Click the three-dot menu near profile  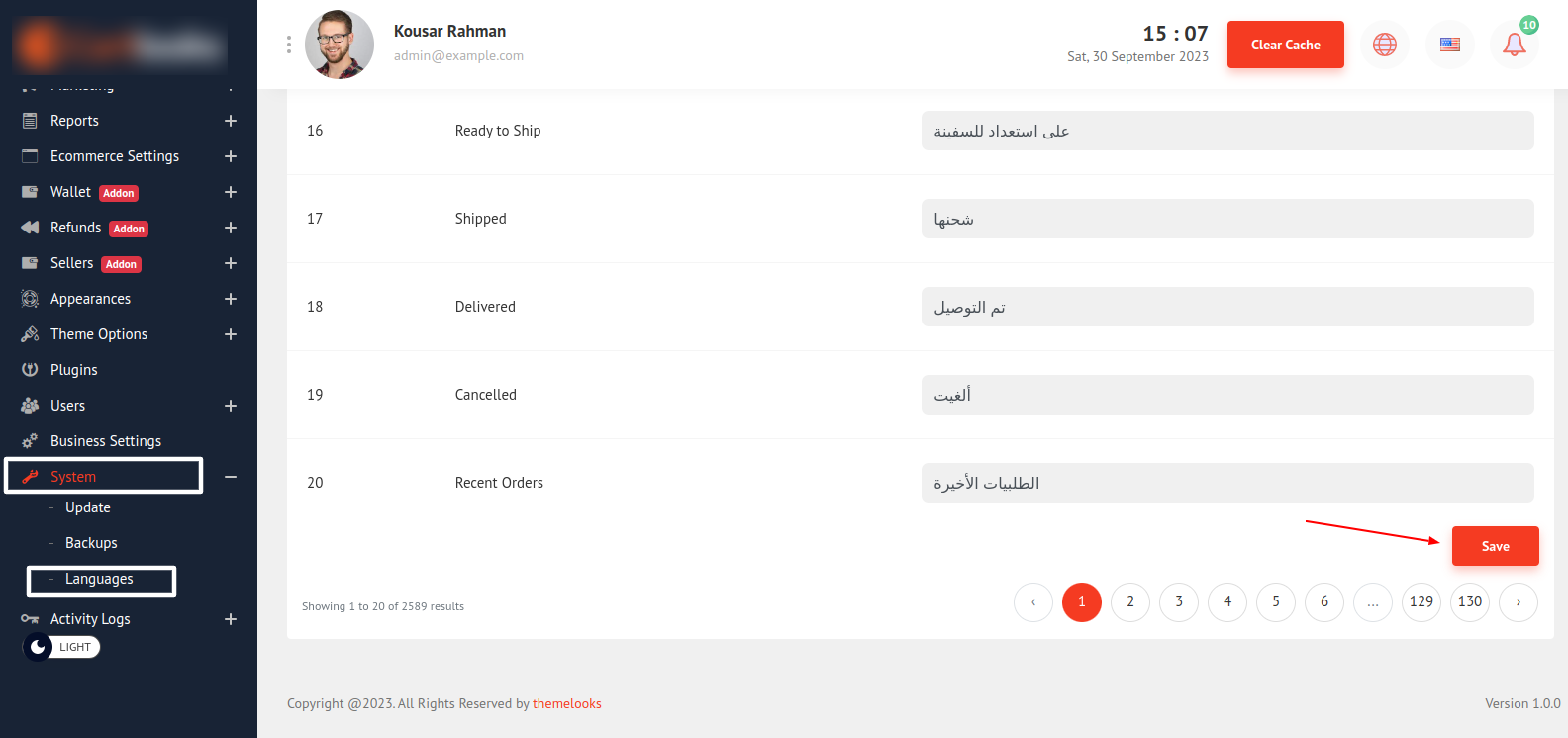pyautogui.click(x=289, y=45)
